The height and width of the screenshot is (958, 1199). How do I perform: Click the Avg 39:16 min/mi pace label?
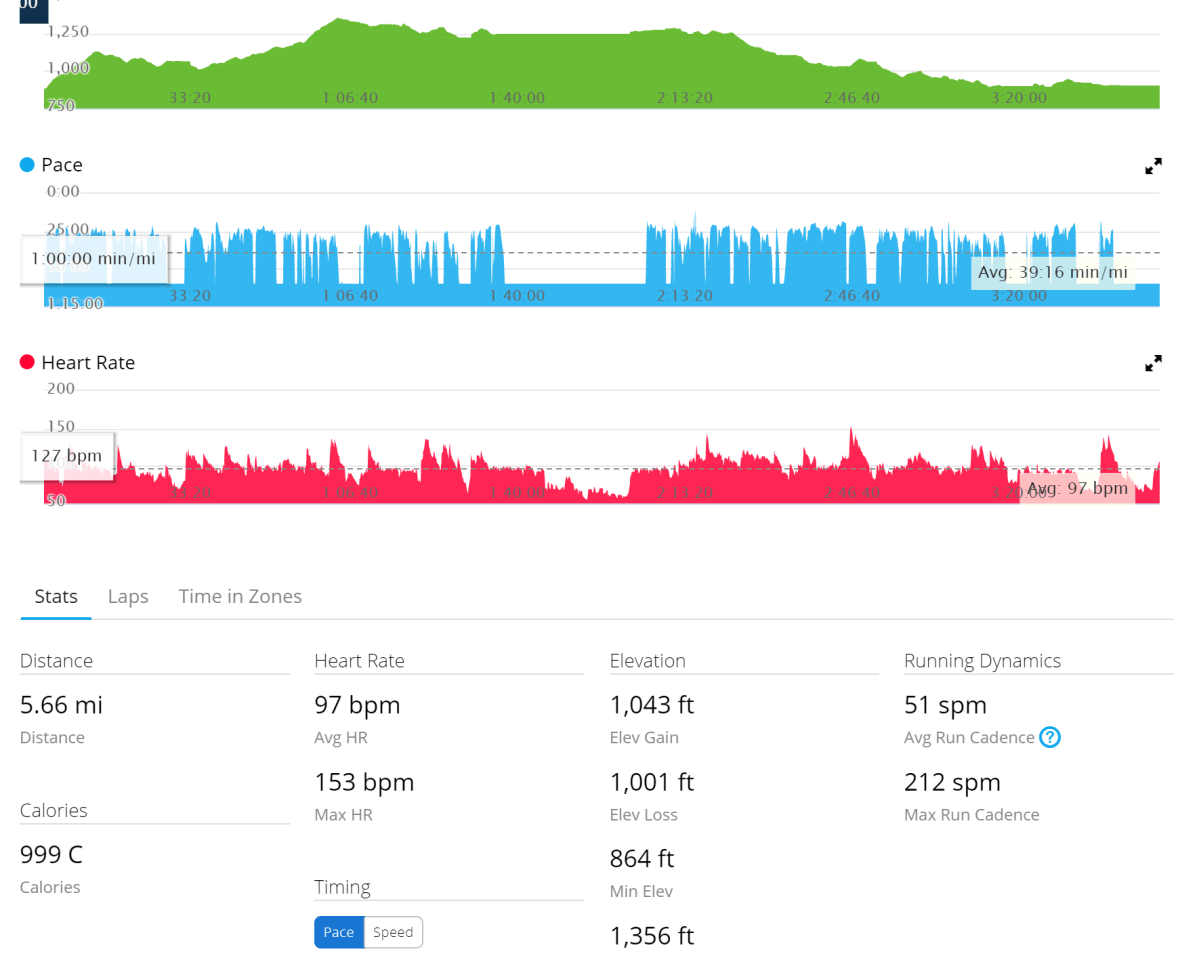[x=1052, y=272]
